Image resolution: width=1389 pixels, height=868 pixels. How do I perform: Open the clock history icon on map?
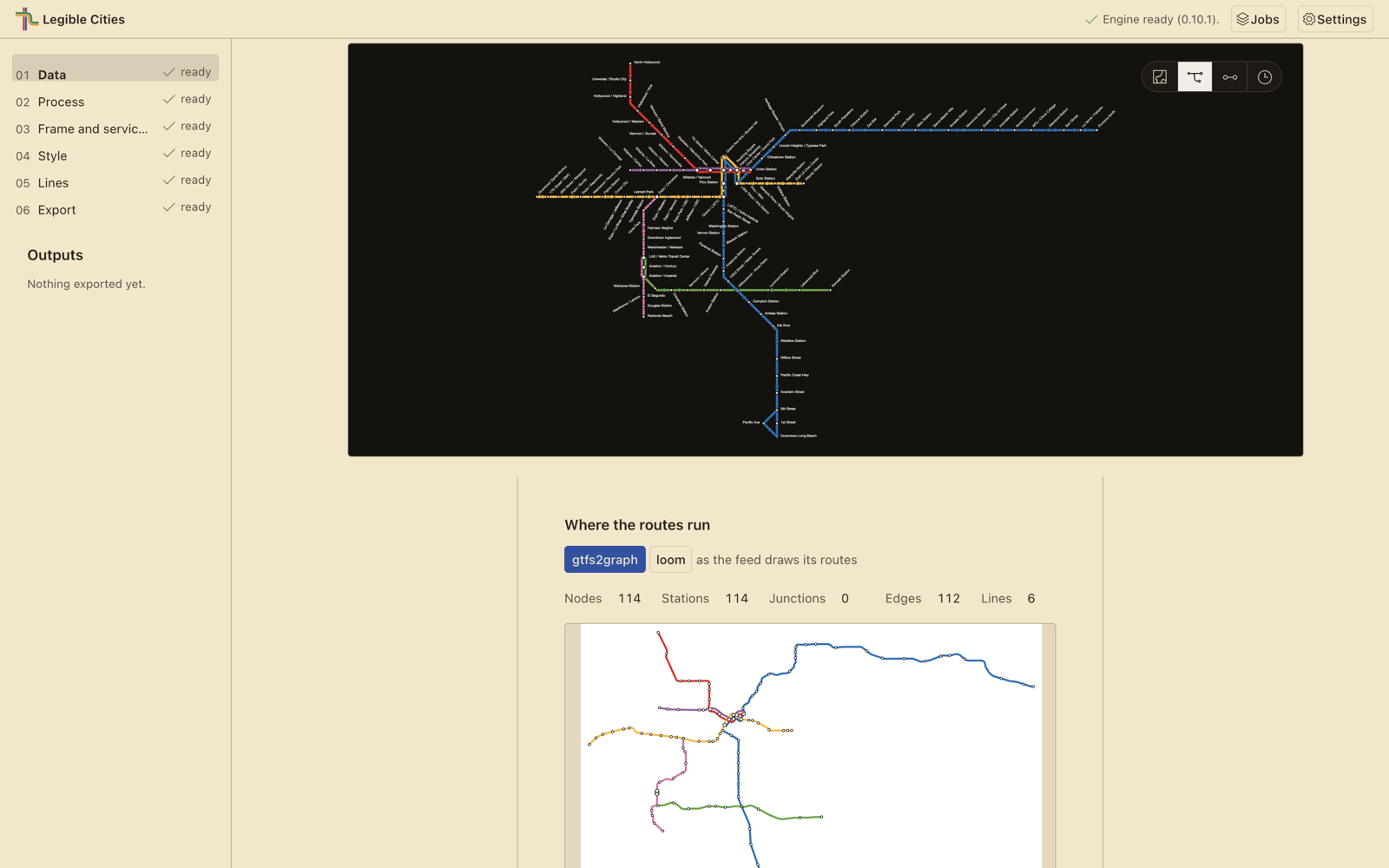1265,77
